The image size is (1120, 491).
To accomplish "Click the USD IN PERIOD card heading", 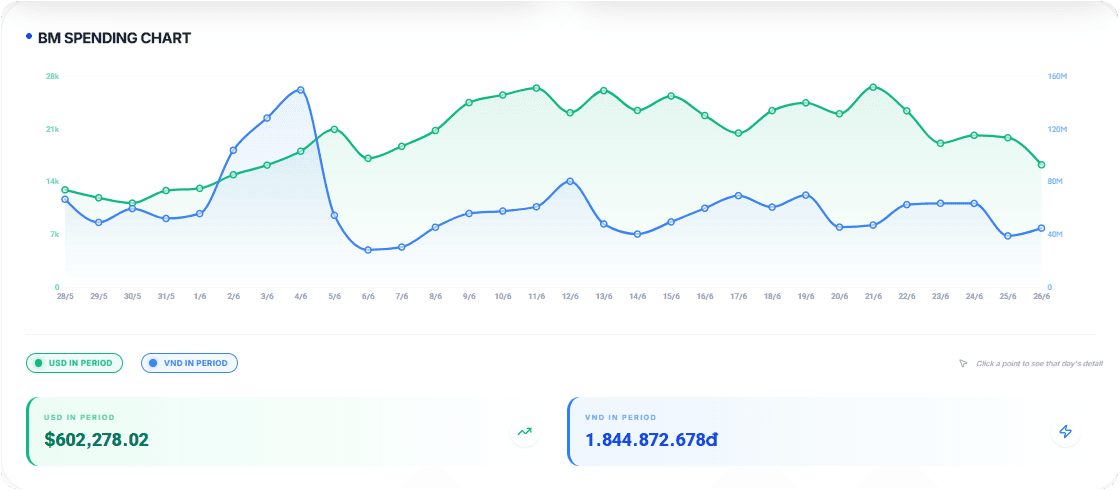I will click(79, 417).
